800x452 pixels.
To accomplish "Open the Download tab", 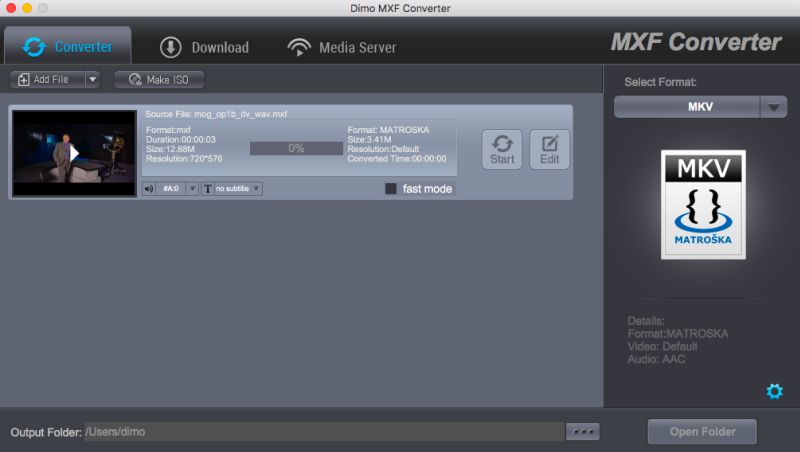I will pos(205,47).
